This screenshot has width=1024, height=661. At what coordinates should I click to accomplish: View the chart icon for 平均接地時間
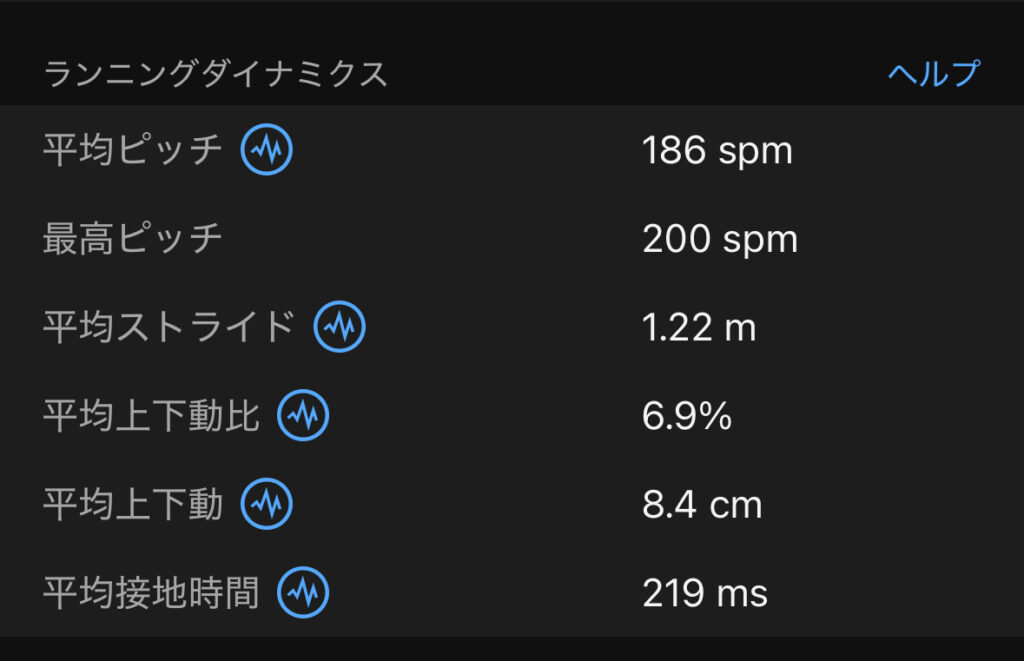[302, 593]
